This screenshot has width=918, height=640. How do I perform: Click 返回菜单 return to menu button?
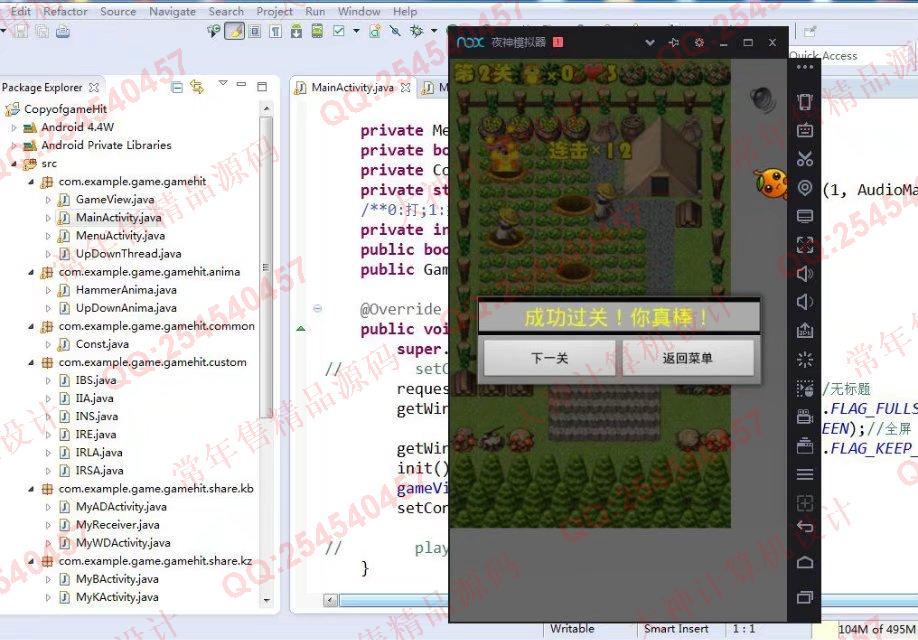pos(687,358)
